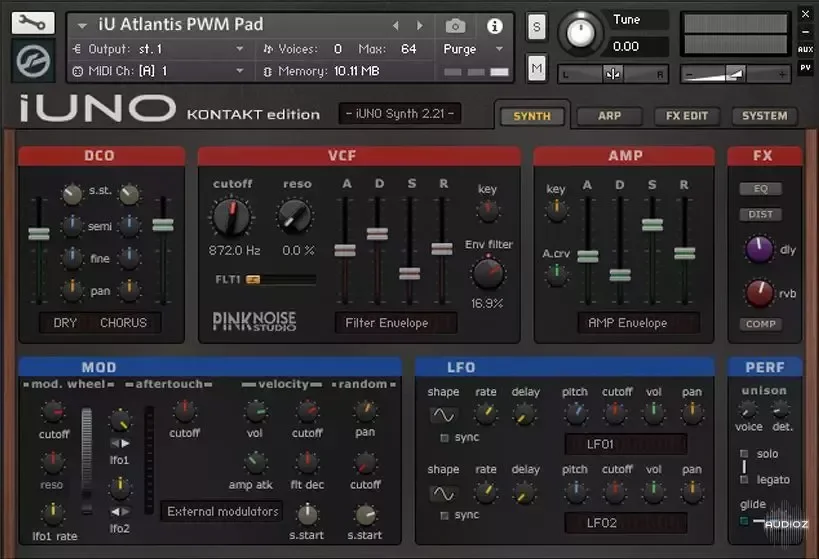Open the LFO2 shape waveform selector

click(443, 494)
